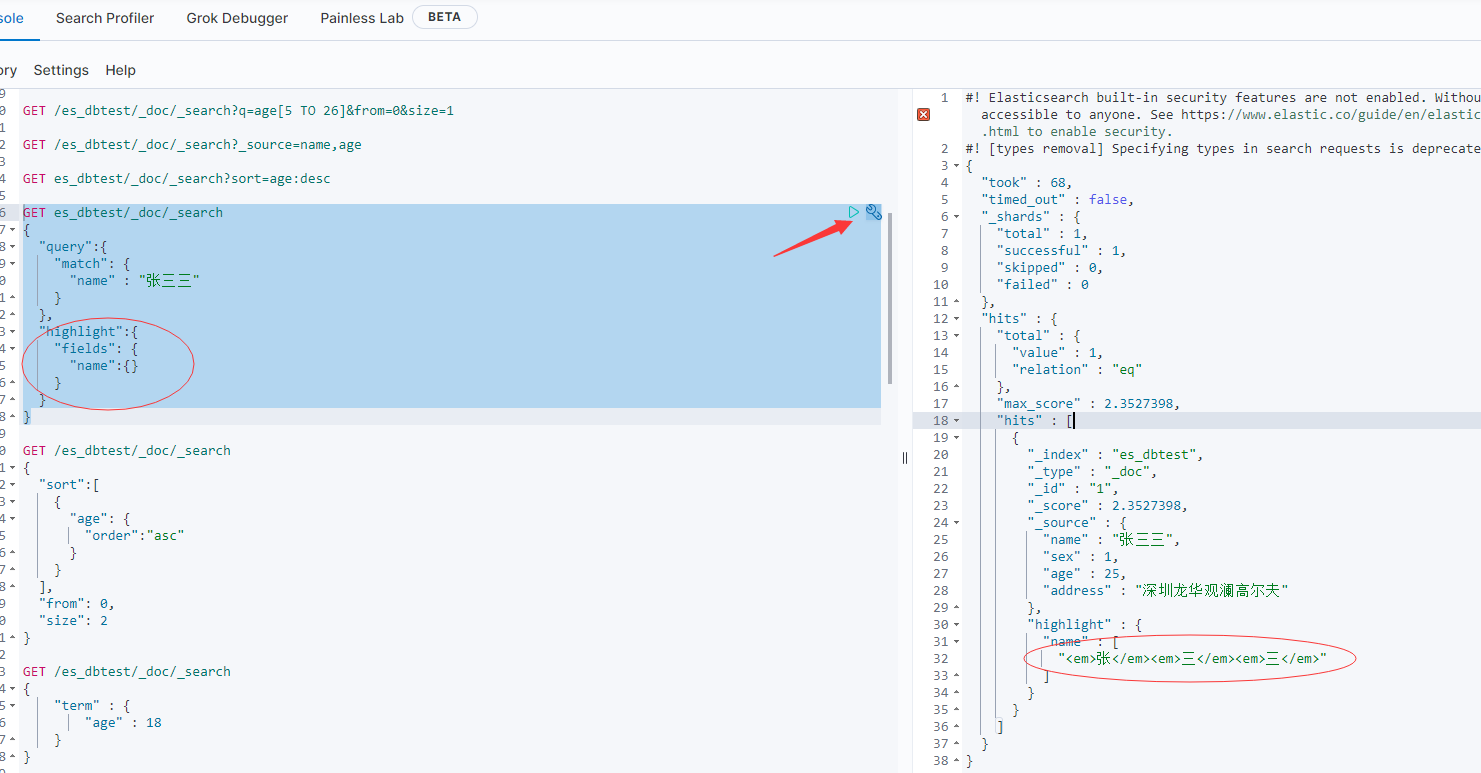Image resolution: width=1481 pixels, height=773 pixels.
Task: Click the "size": 2 line in the editor
Action: tap(73, 620)
